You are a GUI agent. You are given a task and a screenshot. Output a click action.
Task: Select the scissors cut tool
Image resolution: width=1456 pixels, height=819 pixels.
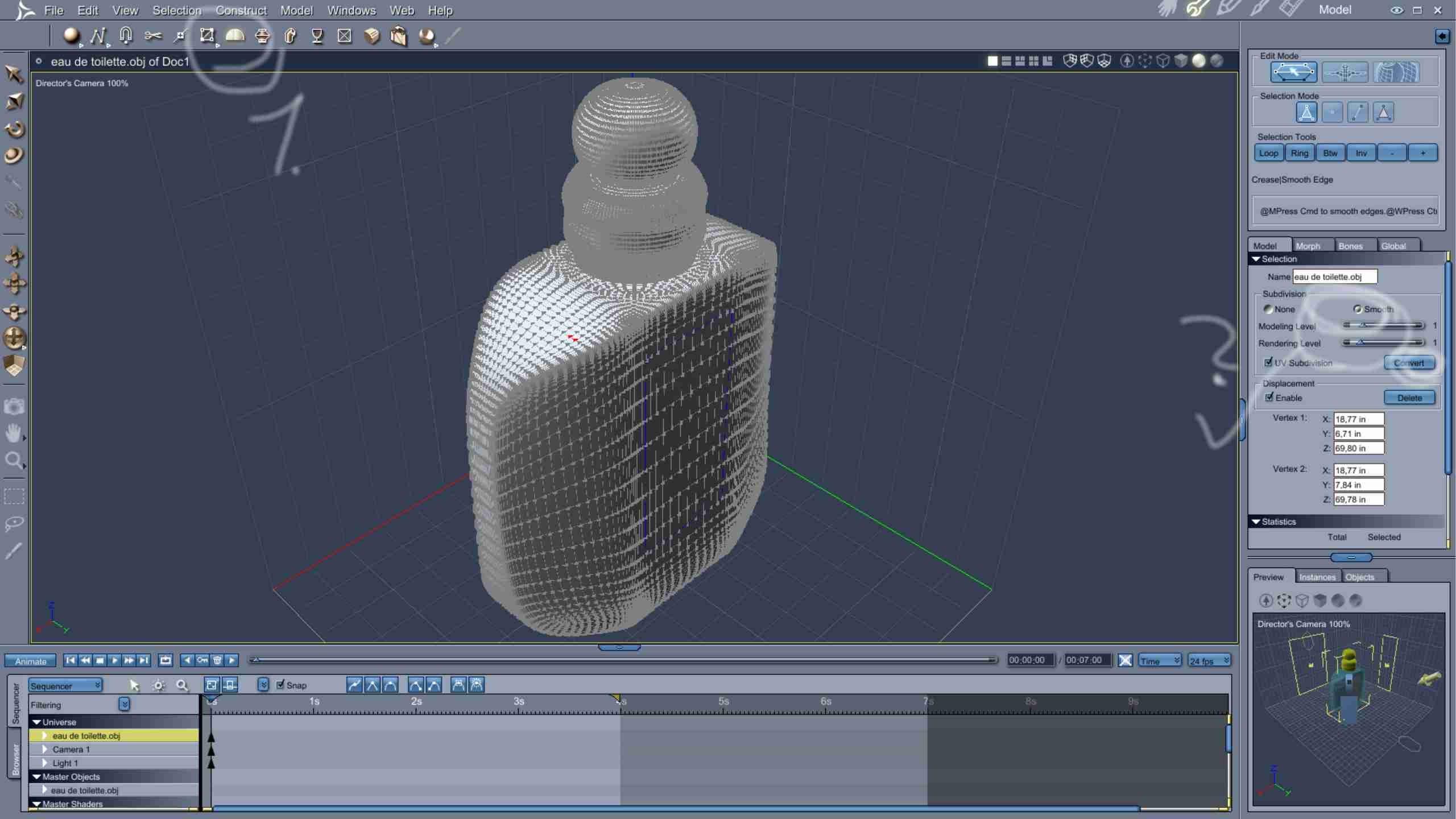[152, 36]
